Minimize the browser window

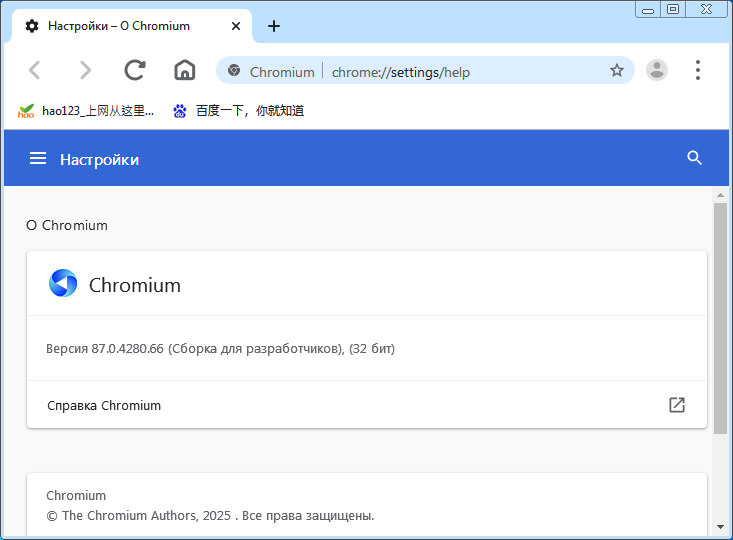648,9
